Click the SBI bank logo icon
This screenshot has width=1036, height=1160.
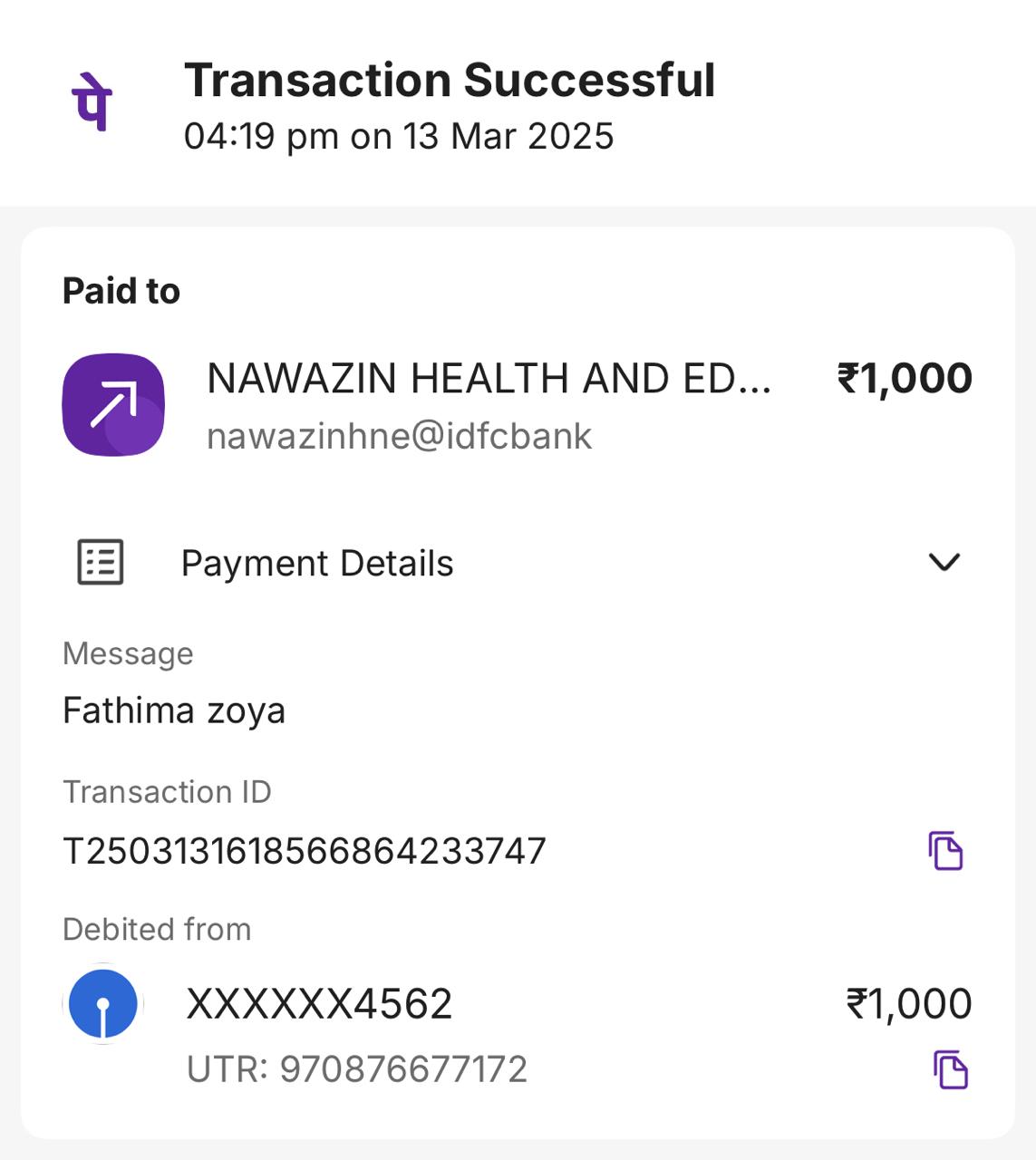pos(104,1004)
